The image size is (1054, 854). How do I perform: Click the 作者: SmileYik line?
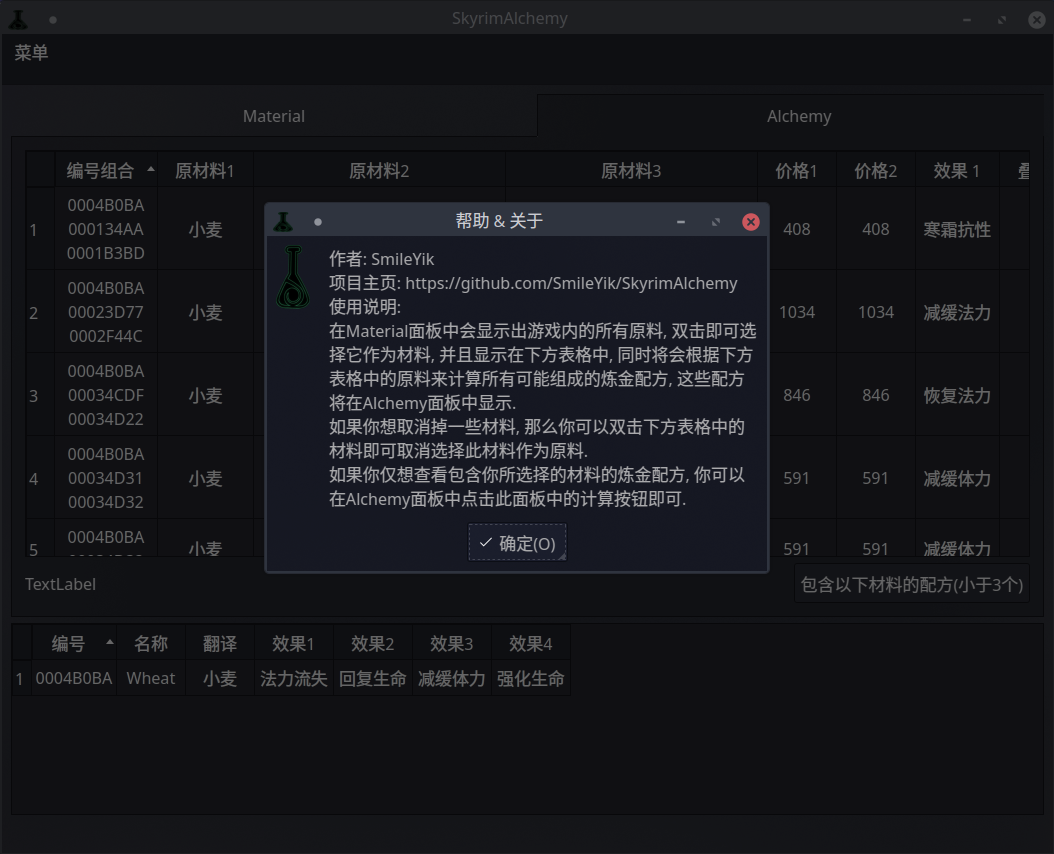point(381,259)
